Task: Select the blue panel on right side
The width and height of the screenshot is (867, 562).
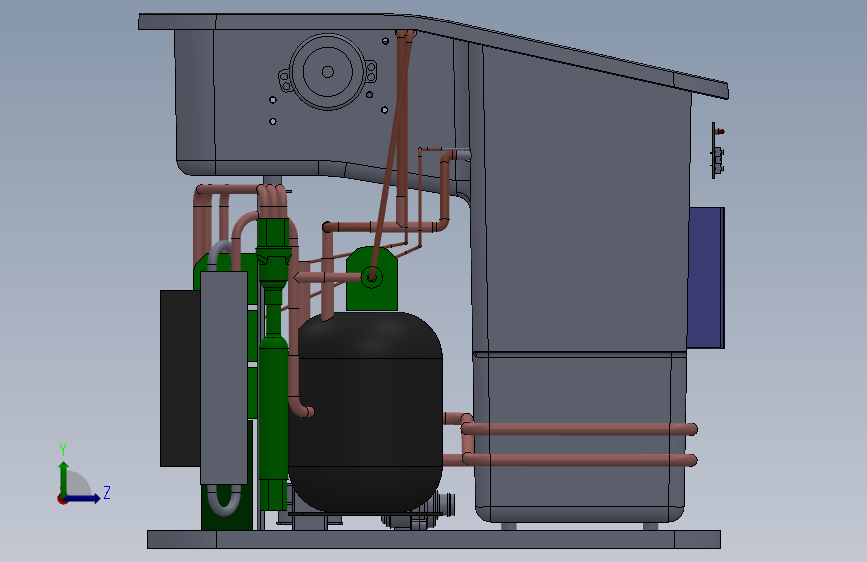Action: click(x=707, y=278)
